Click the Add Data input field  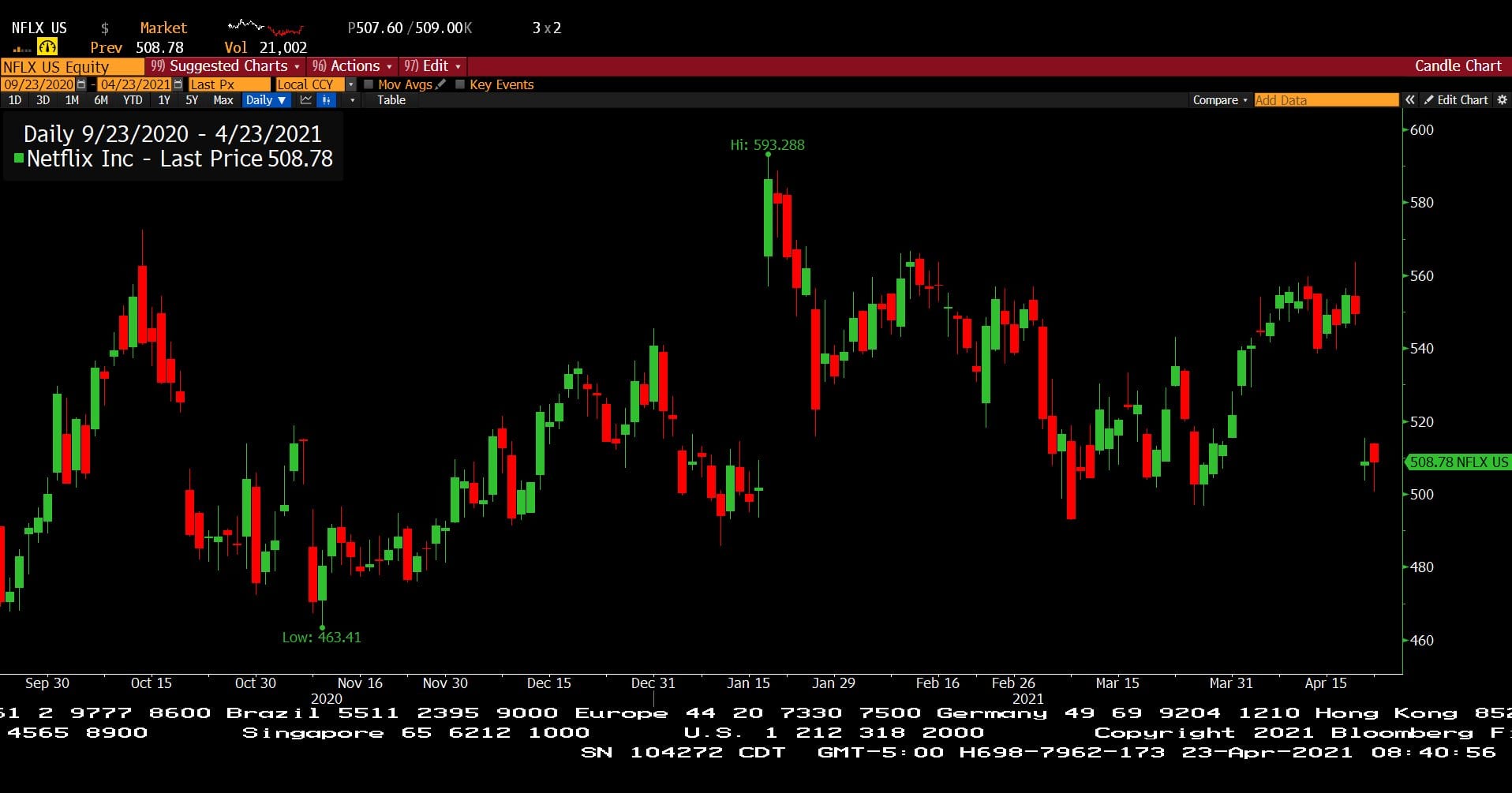[1327, 100]
